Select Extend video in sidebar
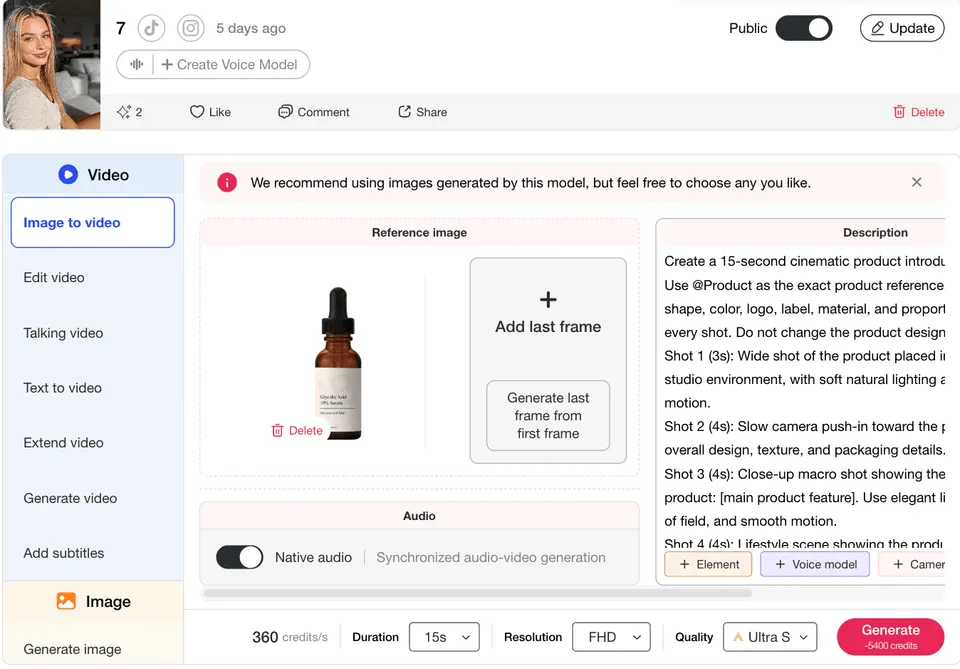Image resolution: width=960 pixels, height=669 pixels. pyautogui.click(x=63, y=443)
